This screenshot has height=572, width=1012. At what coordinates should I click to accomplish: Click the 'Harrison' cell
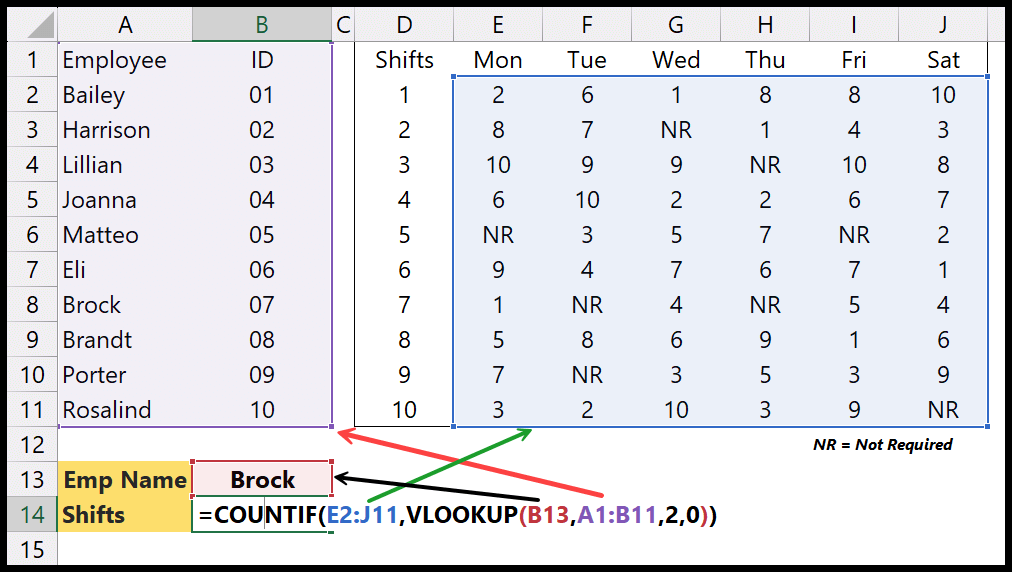125,130
